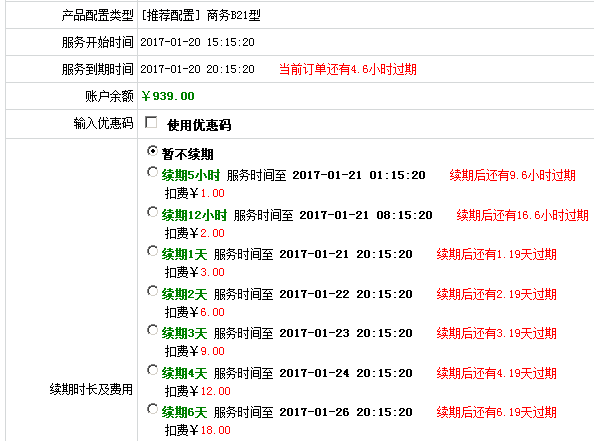Choose the 续期5小时 radio option
The height and width of the screenshot is (441, 594).
[x=152, y=172]
